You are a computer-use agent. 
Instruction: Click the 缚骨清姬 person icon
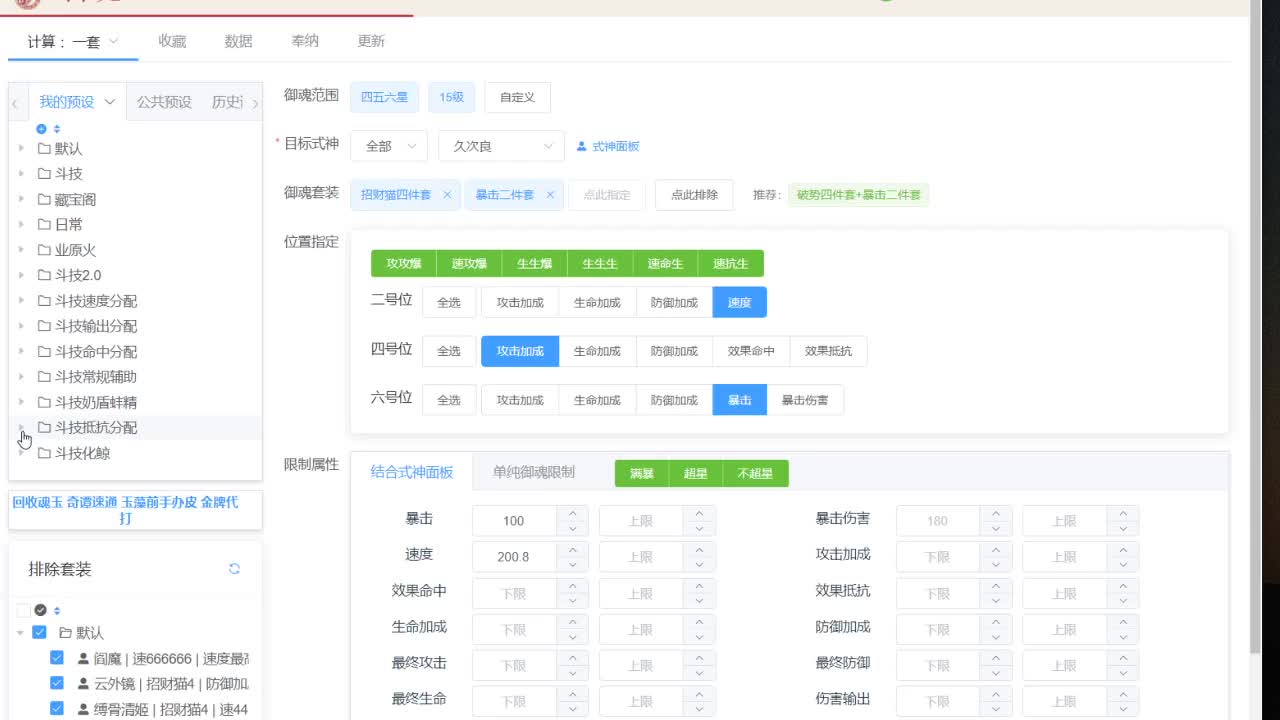(x=84, y=710)
